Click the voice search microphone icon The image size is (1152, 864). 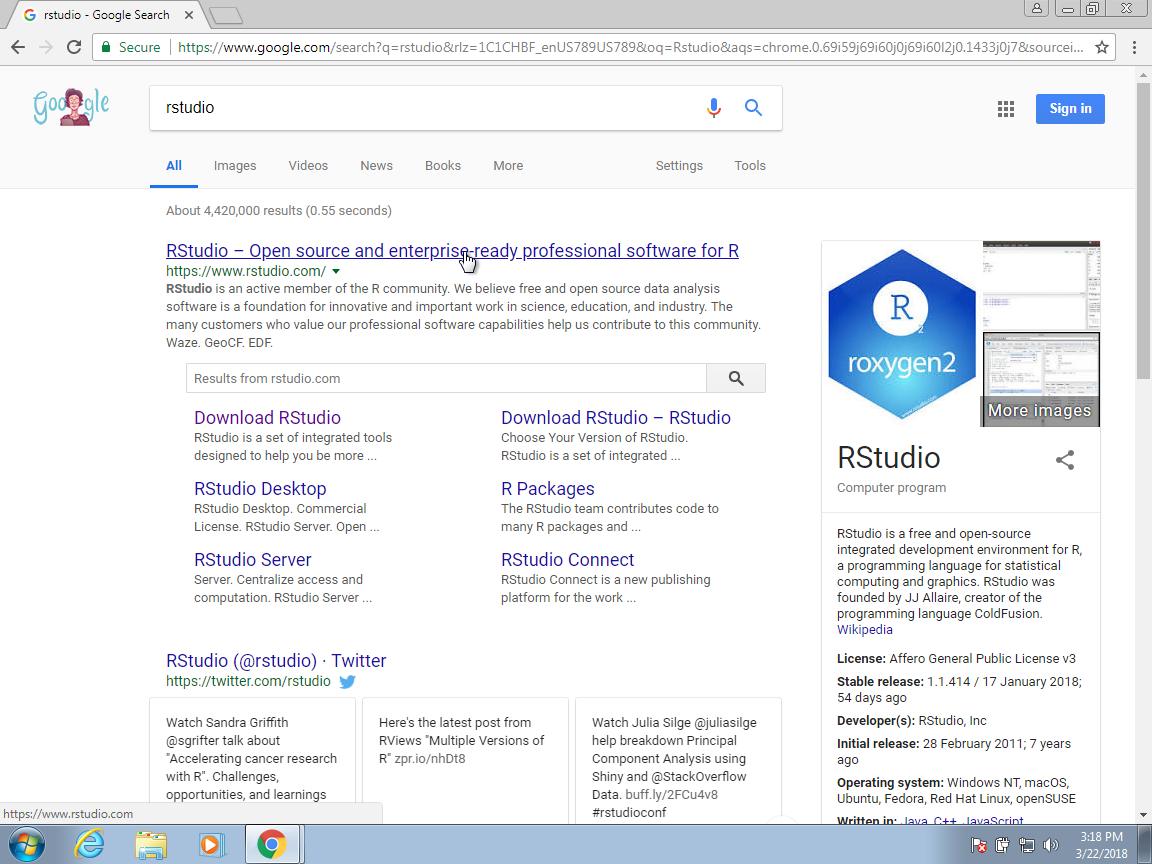[x=713, y=108]
